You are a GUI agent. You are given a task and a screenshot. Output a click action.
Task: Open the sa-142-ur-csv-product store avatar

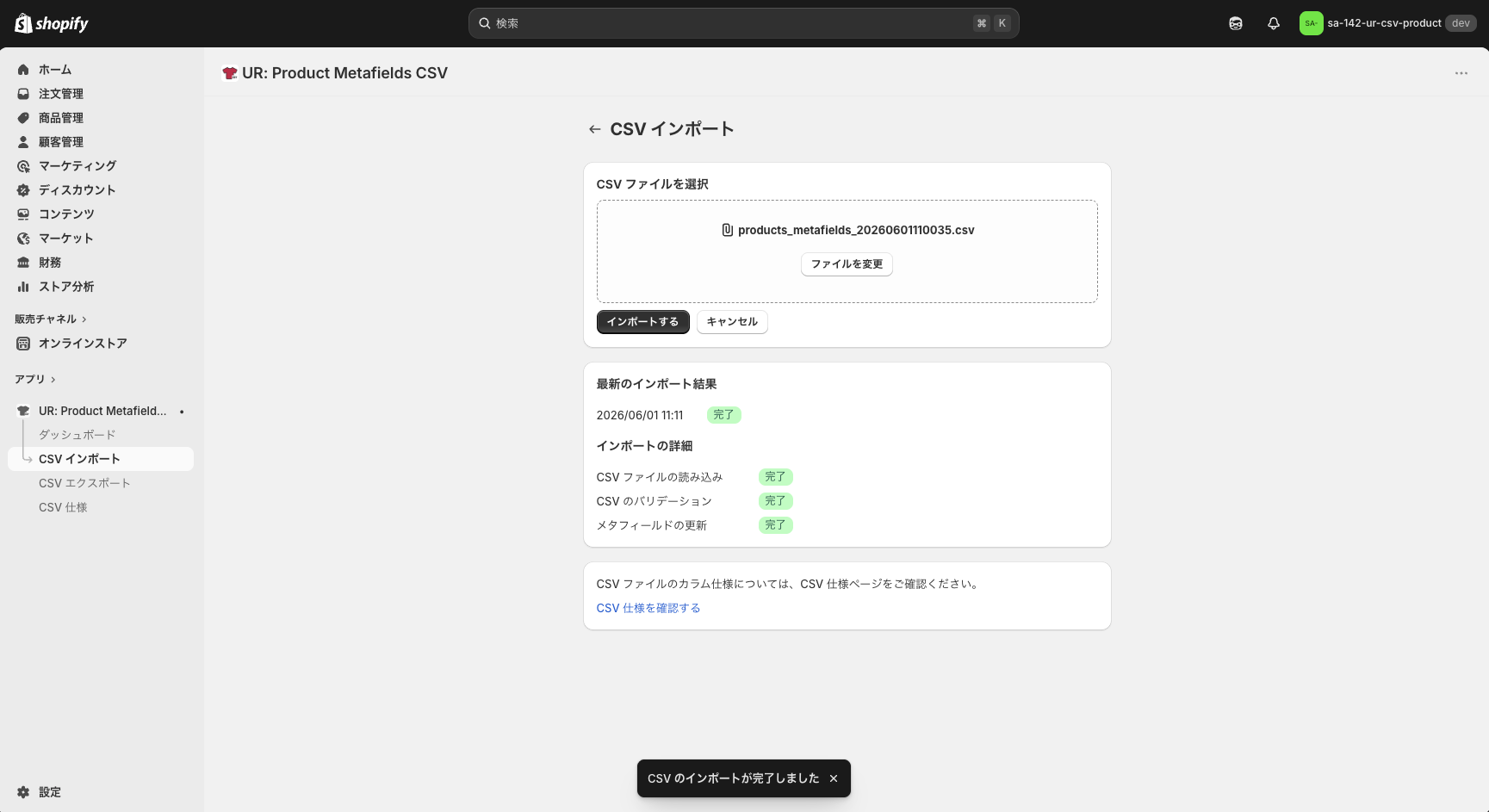(x=1311, y=23)
